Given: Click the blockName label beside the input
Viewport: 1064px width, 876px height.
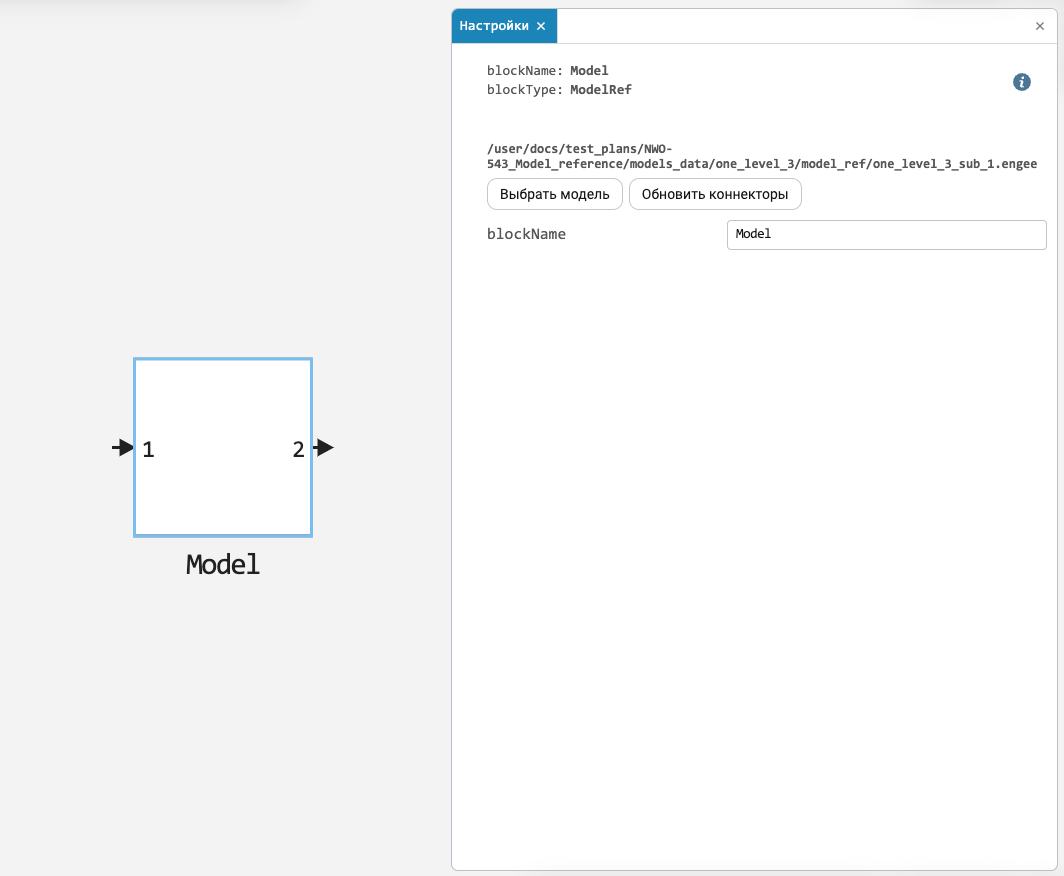Looking at the screenshot, I should [x=526, y=234].
